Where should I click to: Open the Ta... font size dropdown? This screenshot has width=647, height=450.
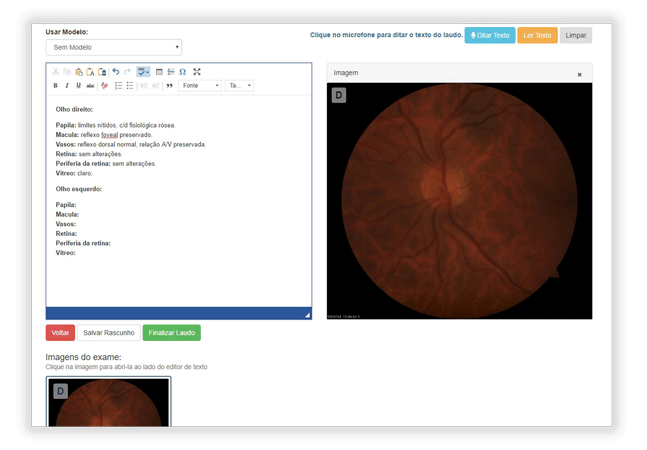click(x=239, y=85)
